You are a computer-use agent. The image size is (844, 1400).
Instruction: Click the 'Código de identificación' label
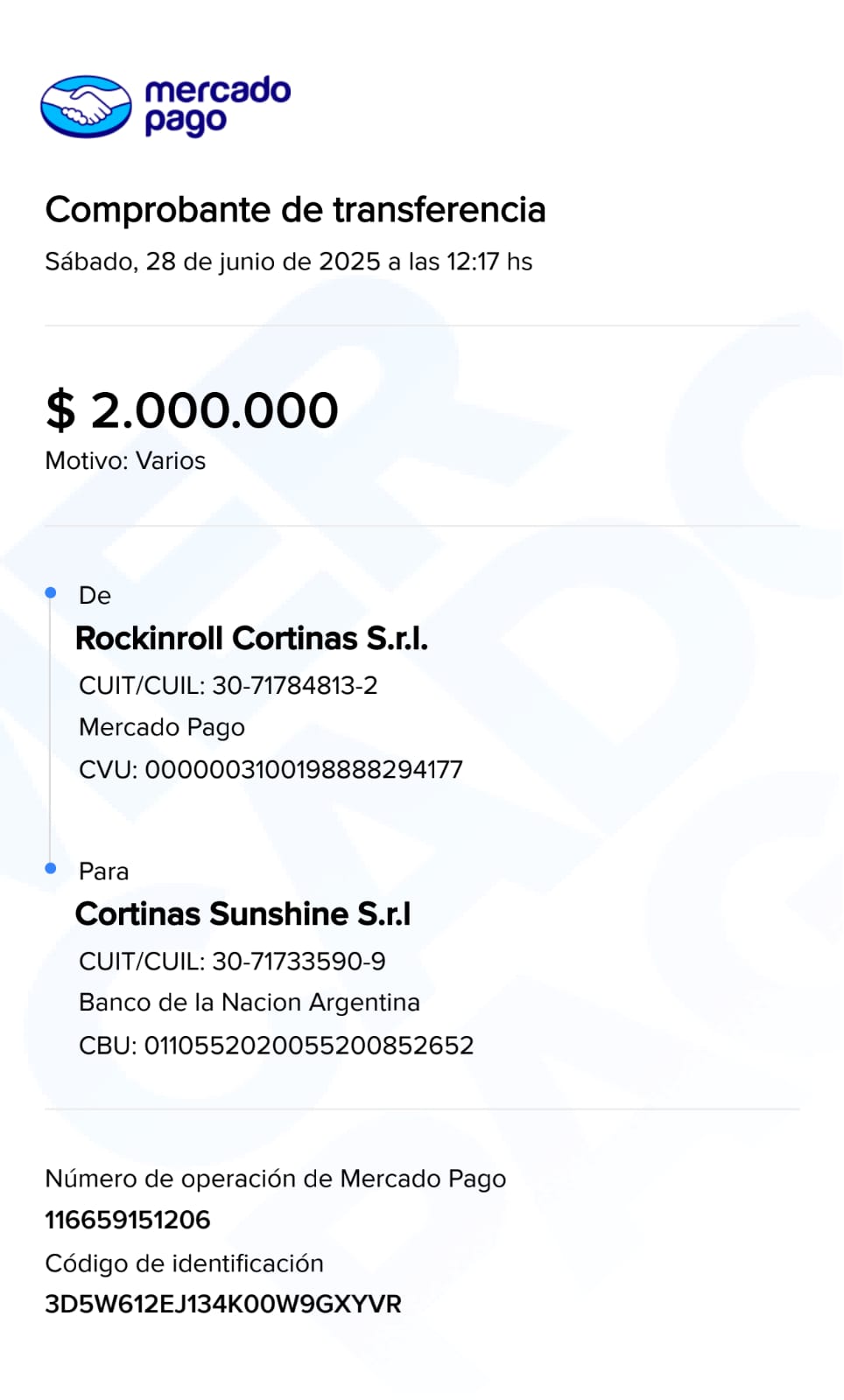(184, 1263)
